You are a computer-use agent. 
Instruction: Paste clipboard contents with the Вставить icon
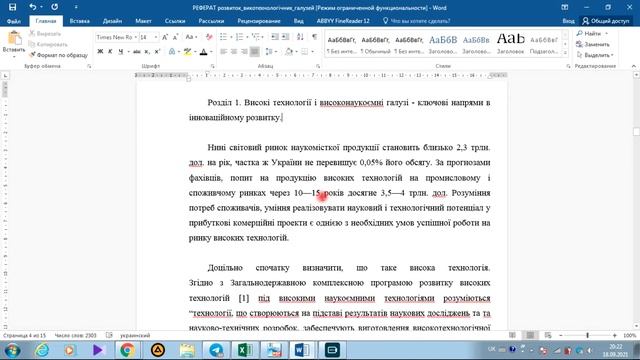(x=14, y=38)
